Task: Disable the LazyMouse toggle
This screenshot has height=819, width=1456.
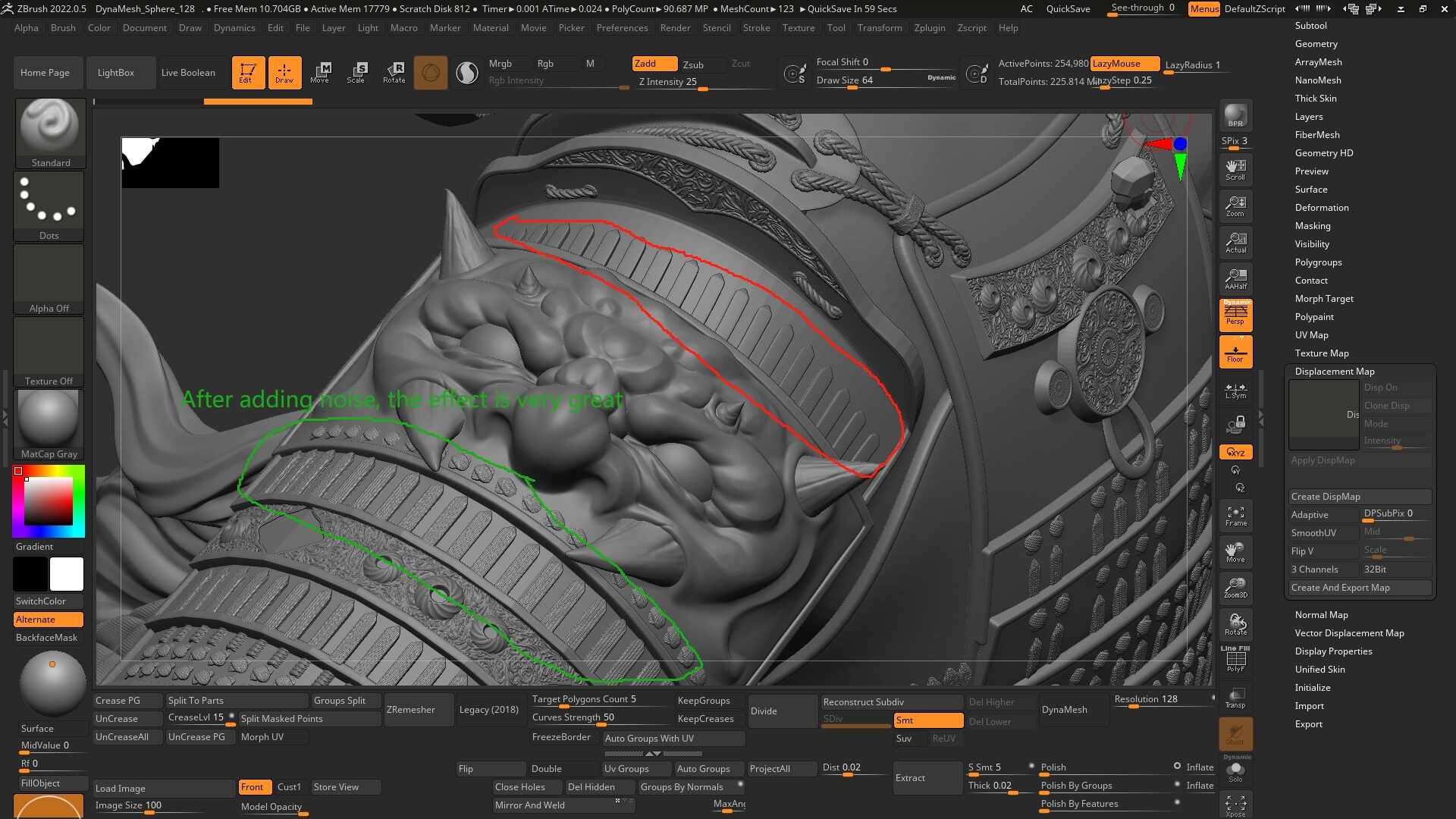Action: point(1124,64)
